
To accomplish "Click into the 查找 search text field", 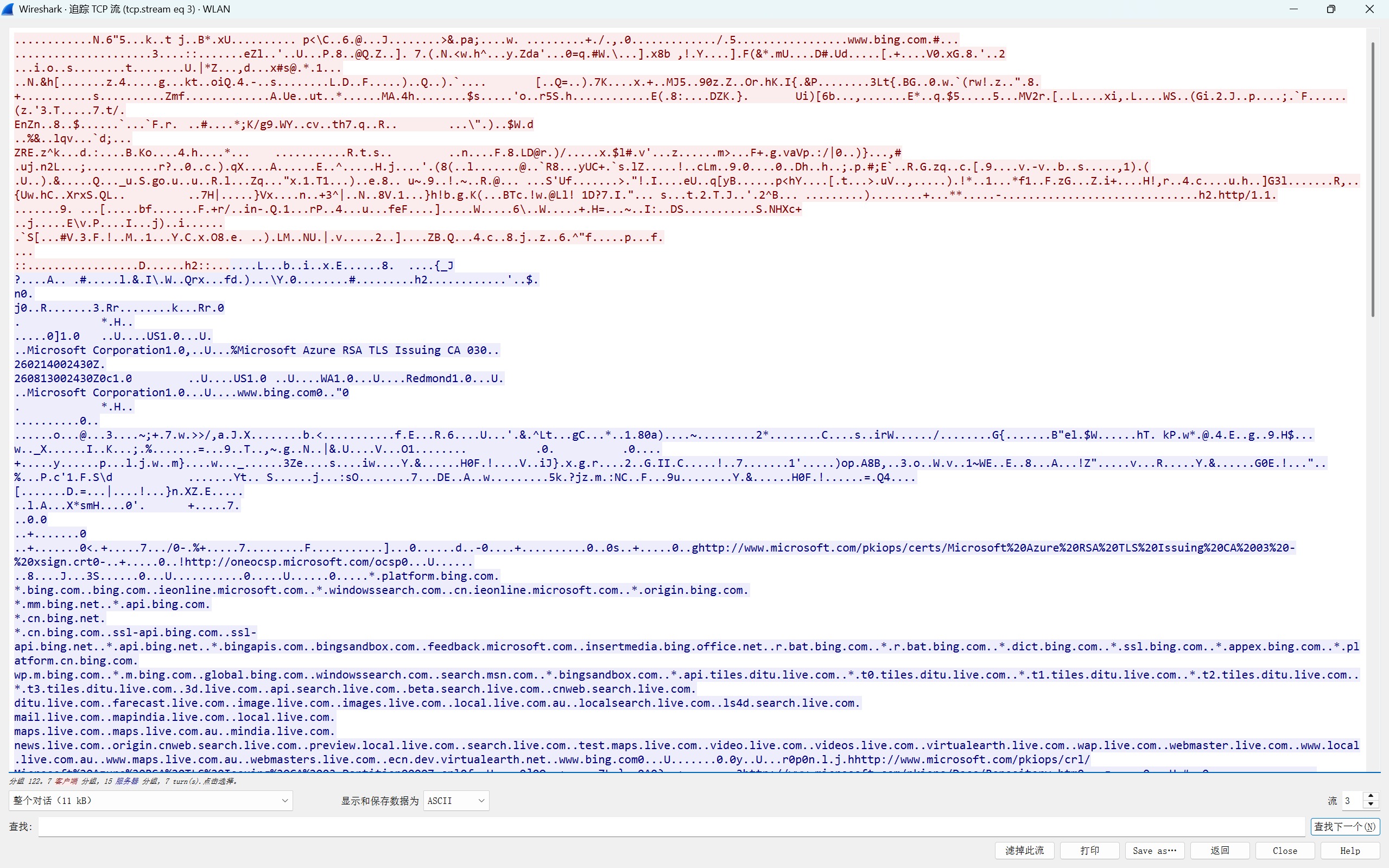I will (671, 827).
